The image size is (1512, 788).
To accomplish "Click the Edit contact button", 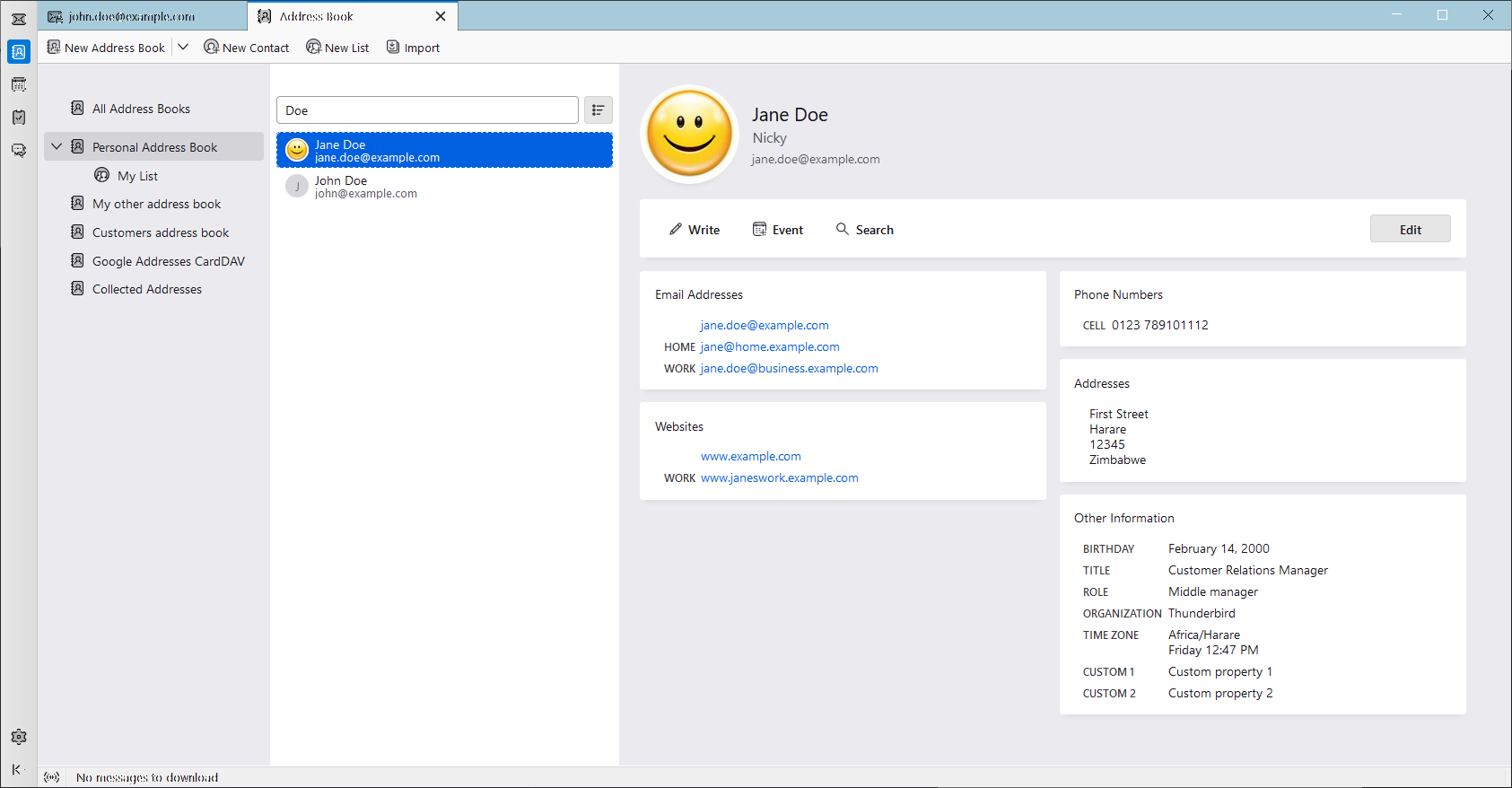I will (x=1411, y=229).
